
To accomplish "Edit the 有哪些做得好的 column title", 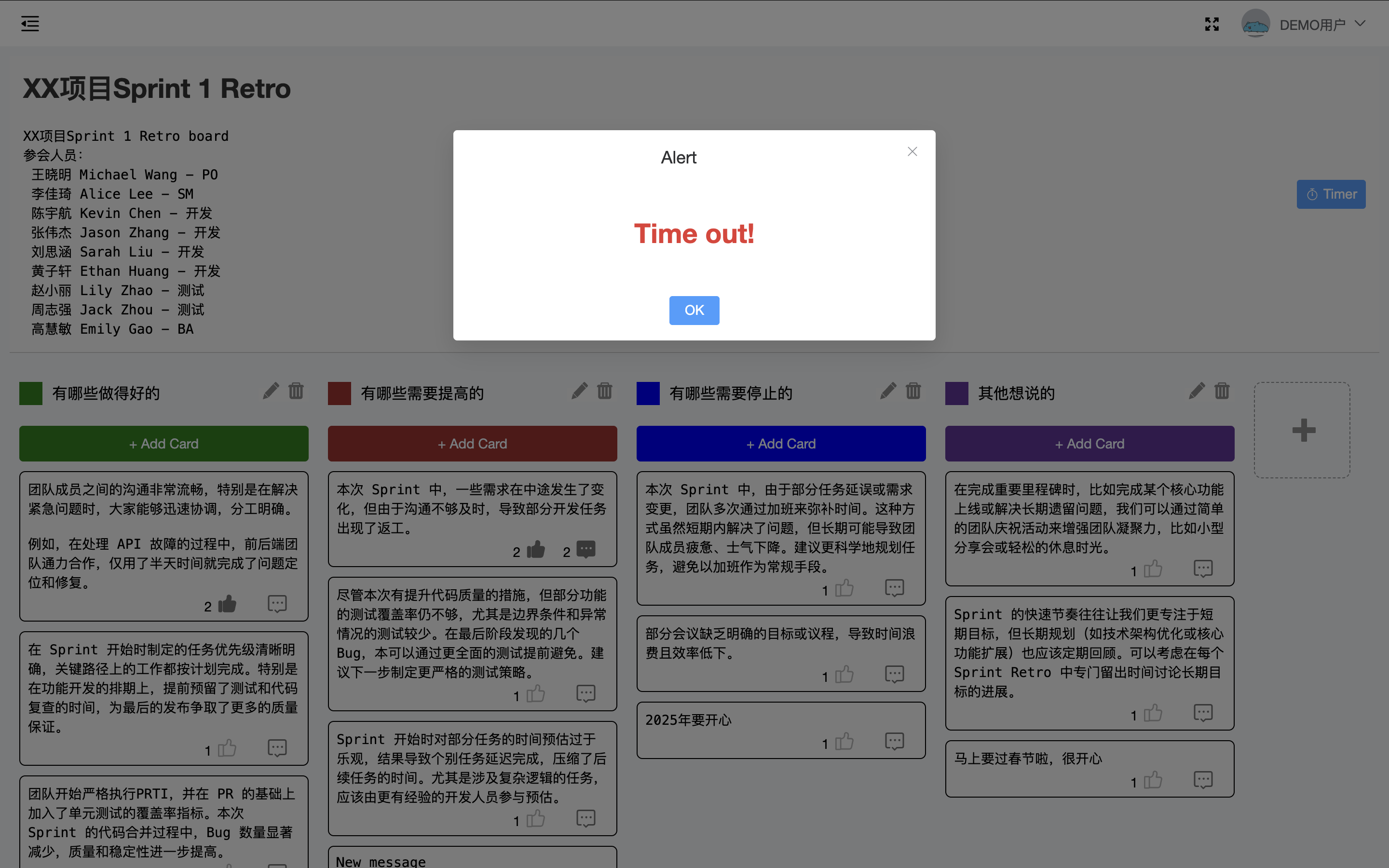I will pyautogui.click(x=271, y=391).
